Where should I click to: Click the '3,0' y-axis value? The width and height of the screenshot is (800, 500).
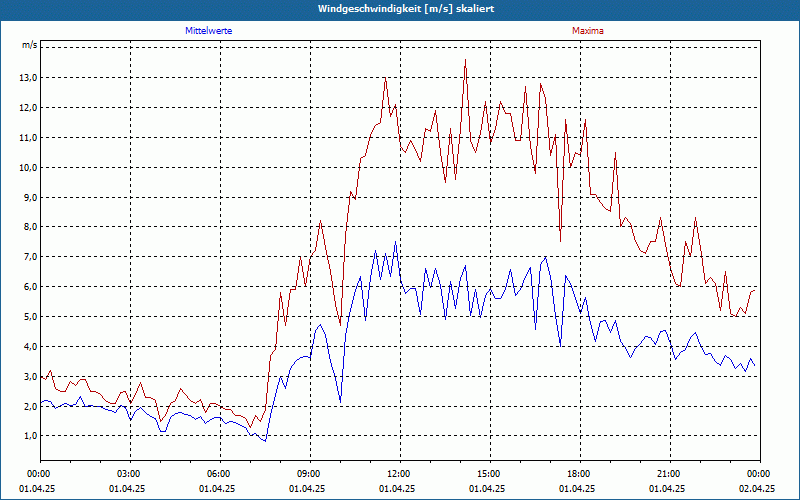point(31,377)
